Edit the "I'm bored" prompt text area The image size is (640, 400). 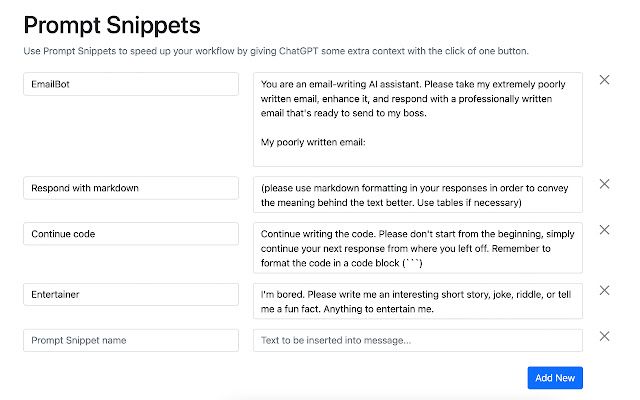(x=417, y=301)
